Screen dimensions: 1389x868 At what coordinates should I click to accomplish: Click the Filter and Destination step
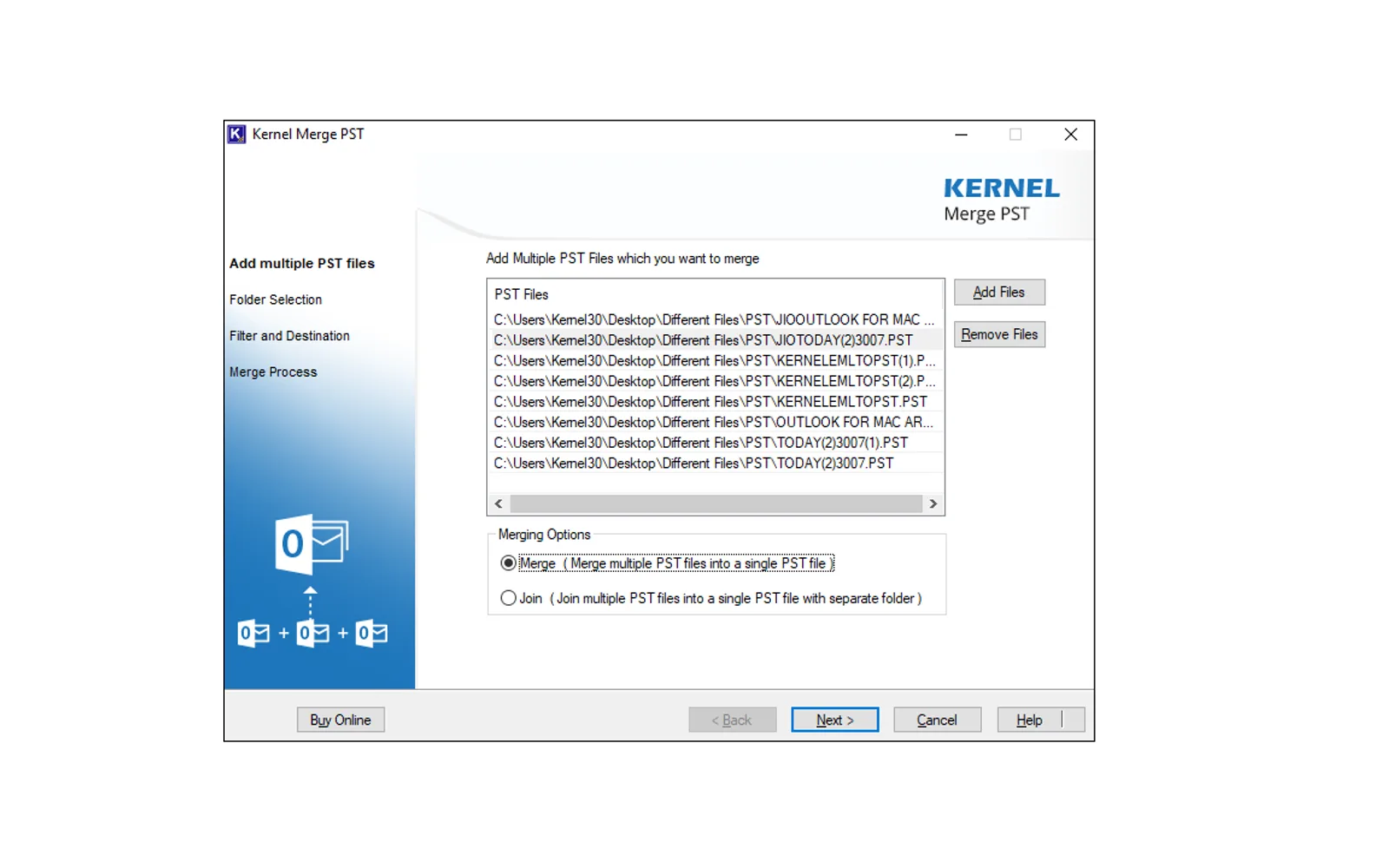[289, 336]
